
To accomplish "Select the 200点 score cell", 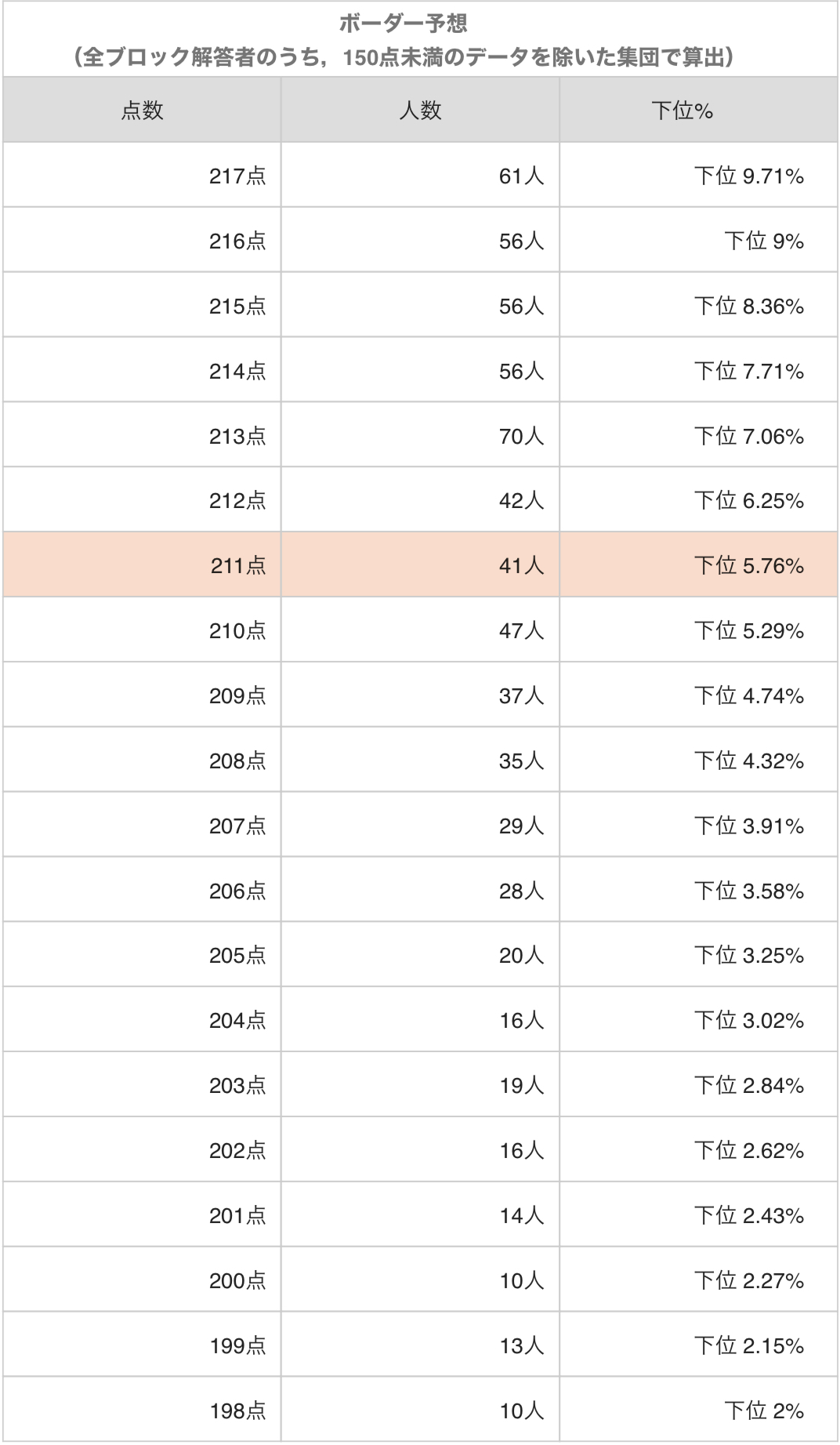I will tap(237, 1280).
